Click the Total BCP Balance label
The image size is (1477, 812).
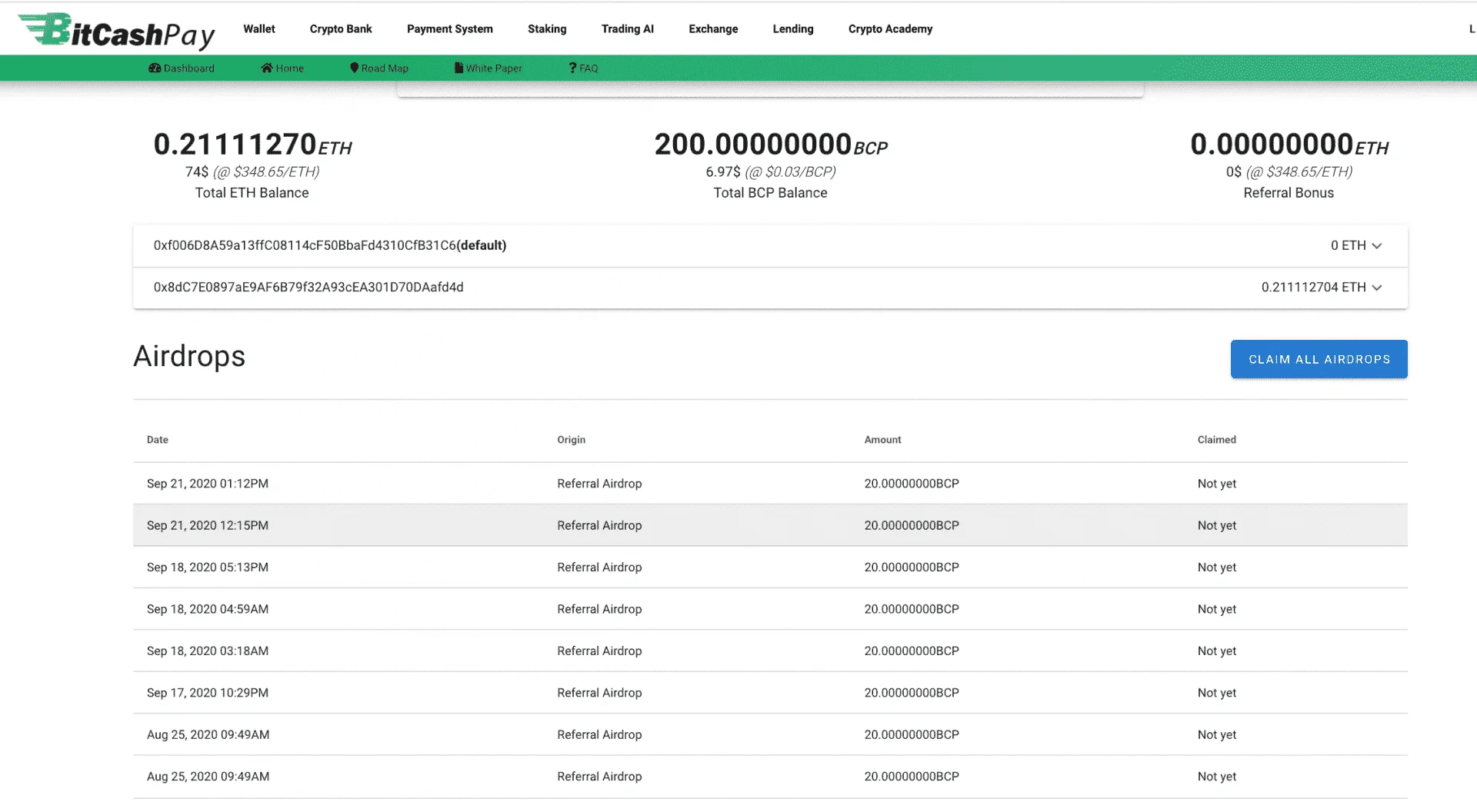(770, 193)
